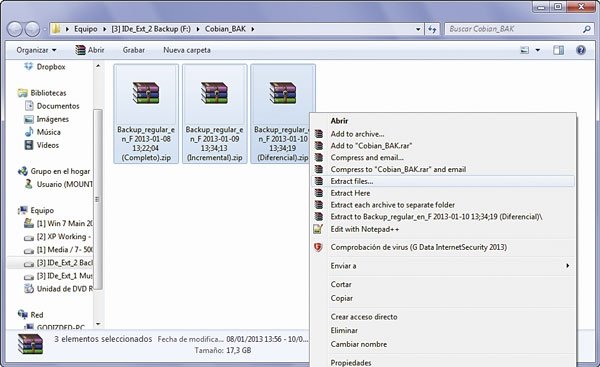Select the Diferencial.zip backup file
600x367 pixels.
pyautogui.click(x=283, y=114)
